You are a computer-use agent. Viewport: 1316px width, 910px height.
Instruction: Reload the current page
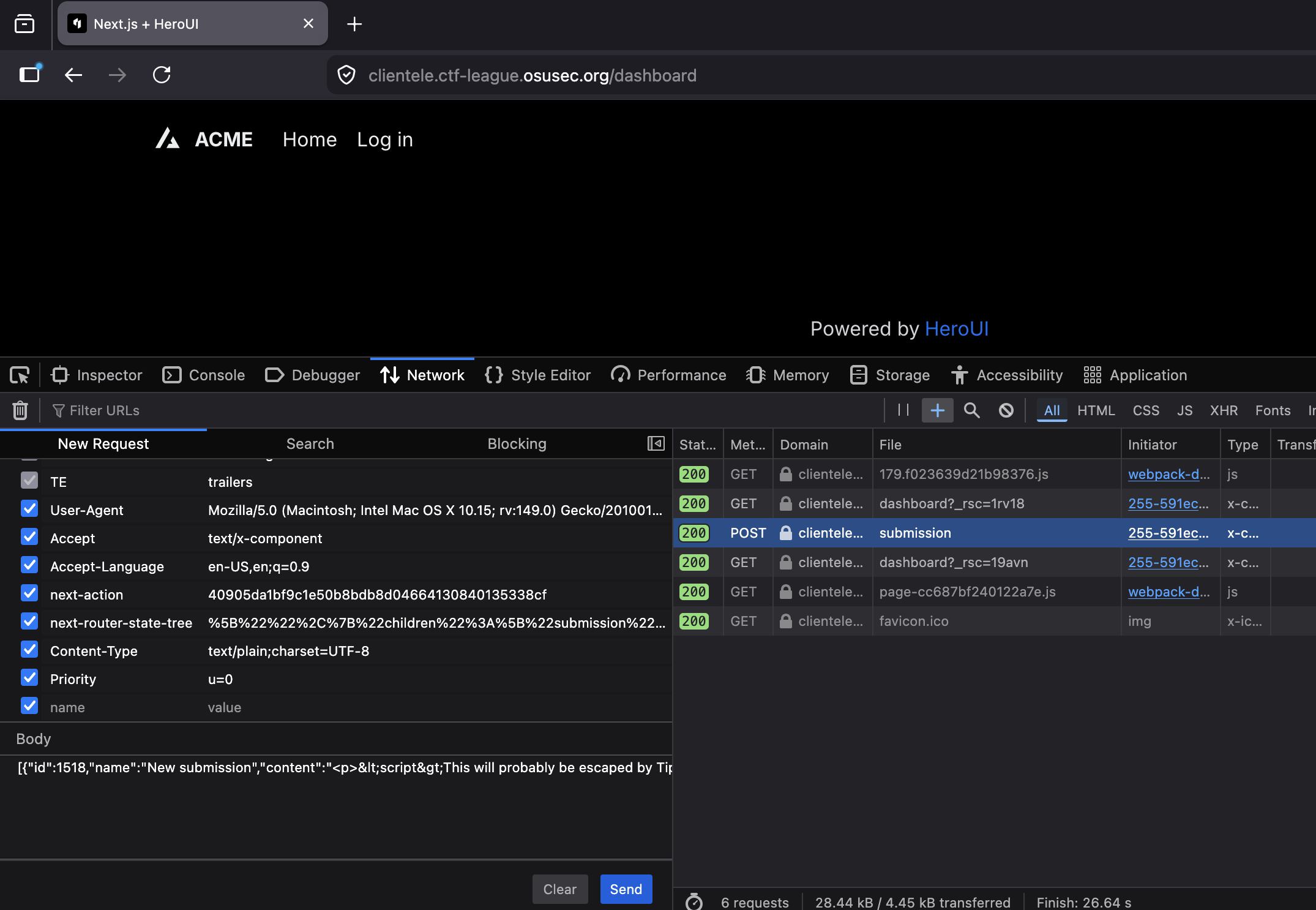pyautogui.click(x=161, y=75)
